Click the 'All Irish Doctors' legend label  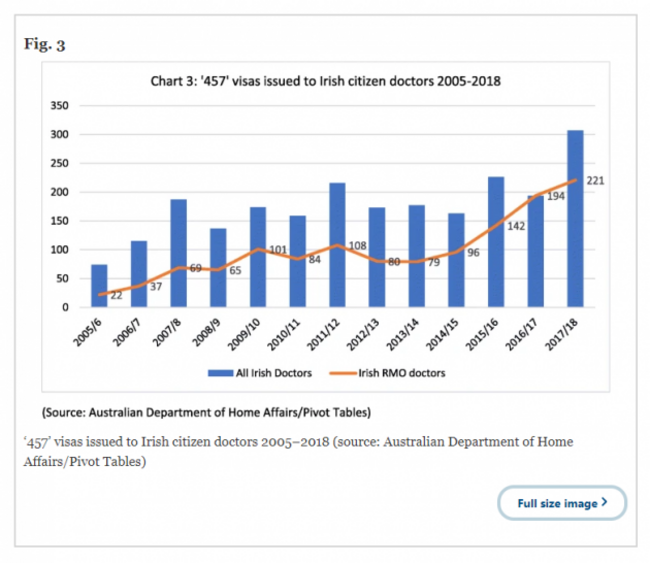tap(274, 373)
